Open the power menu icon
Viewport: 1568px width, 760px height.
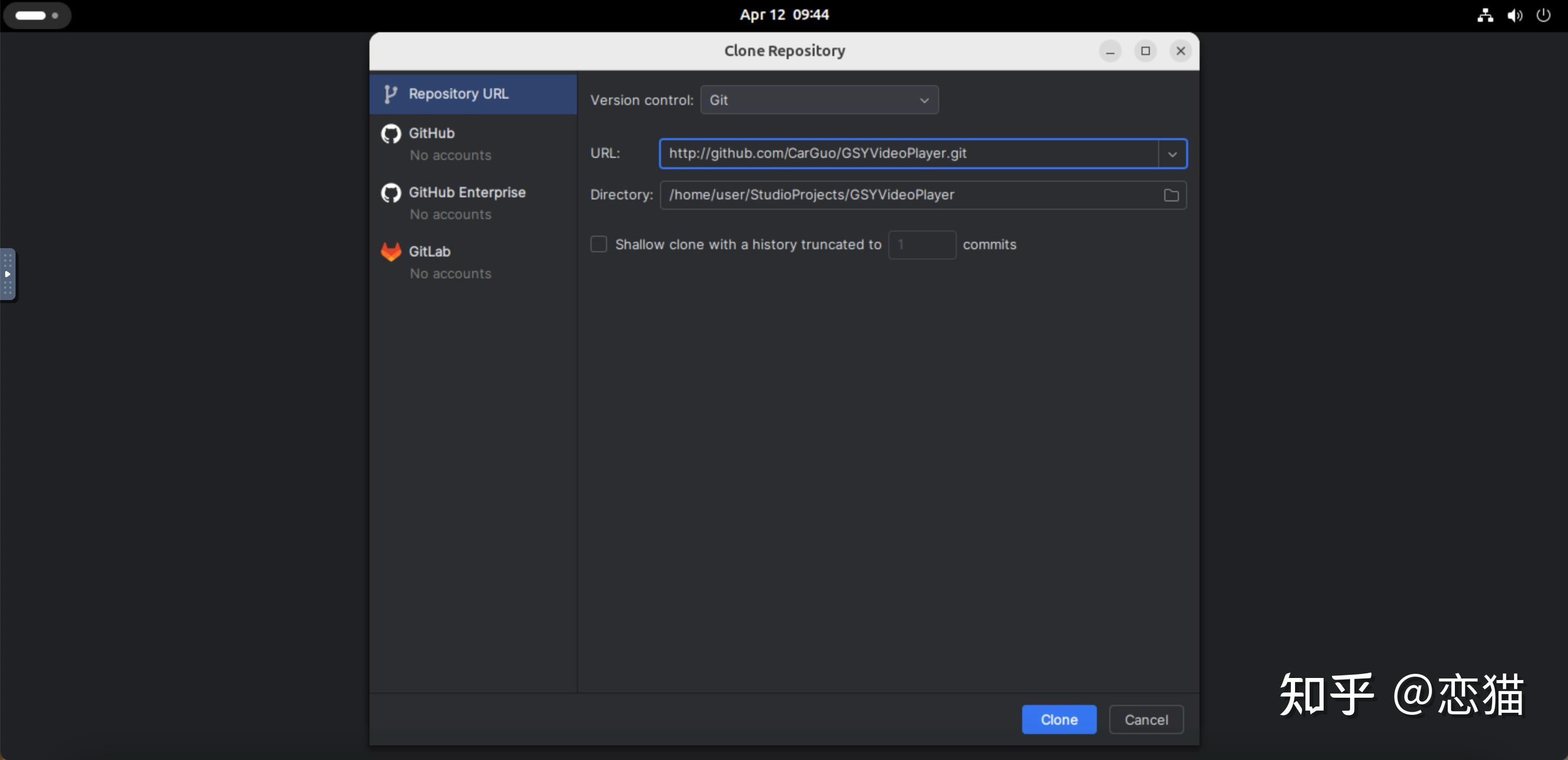point(1544,15)
